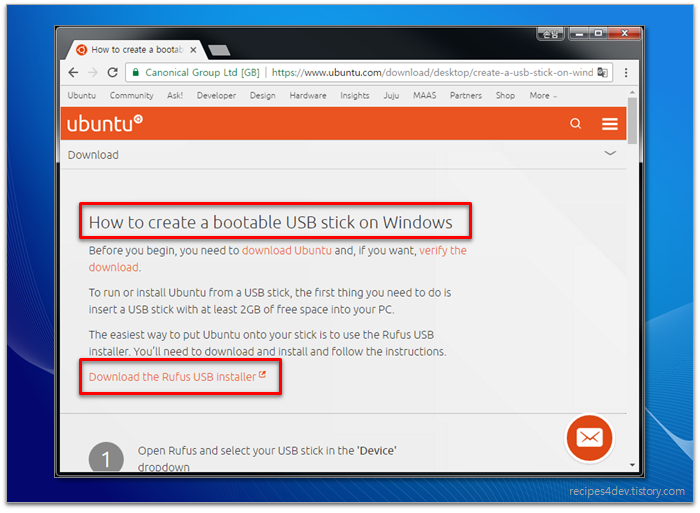Click the Chrome user profile button in title bar

tap(550, 34)
